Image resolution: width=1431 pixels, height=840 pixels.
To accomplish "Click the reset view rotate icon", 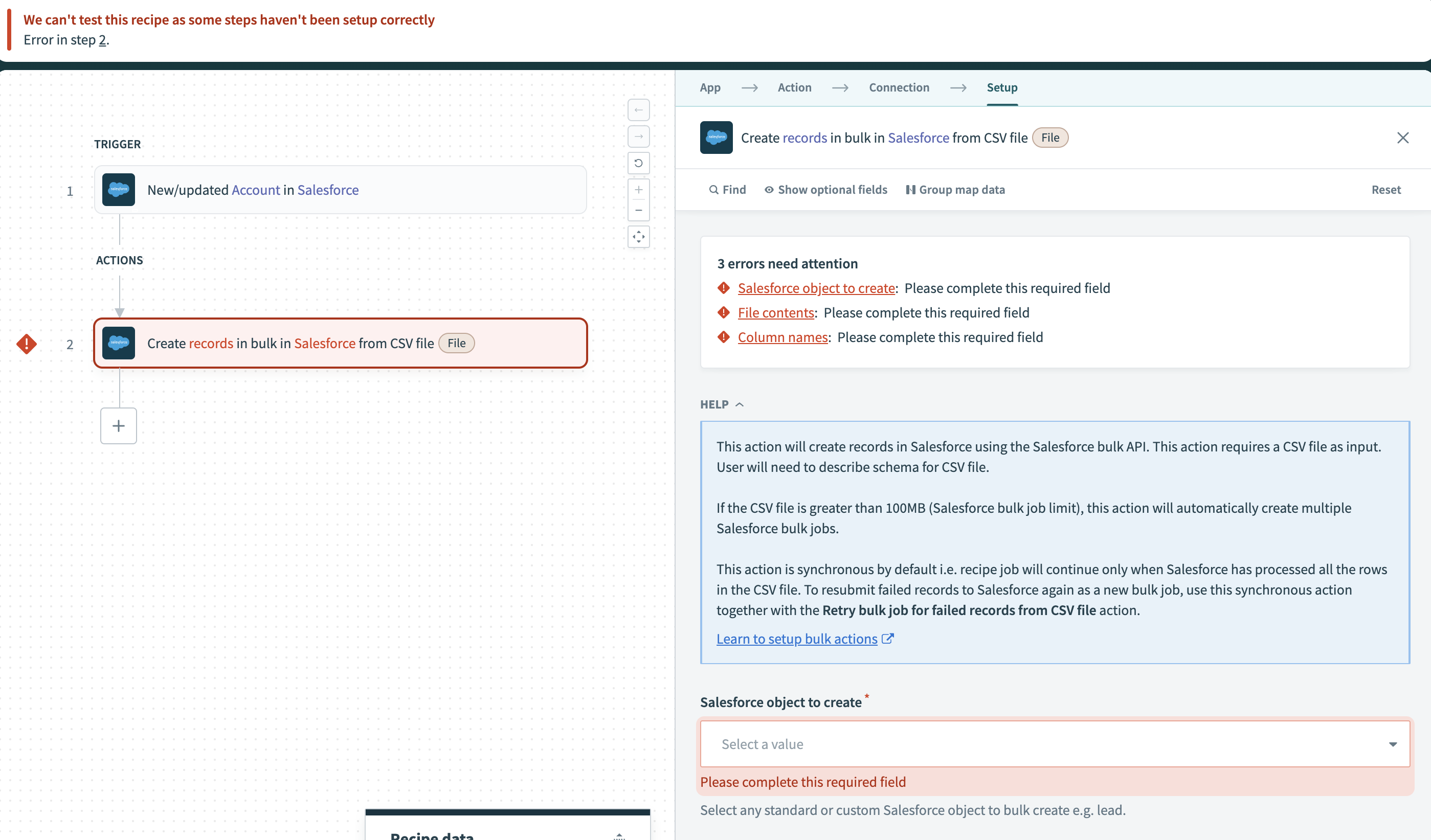I will 638,163.
